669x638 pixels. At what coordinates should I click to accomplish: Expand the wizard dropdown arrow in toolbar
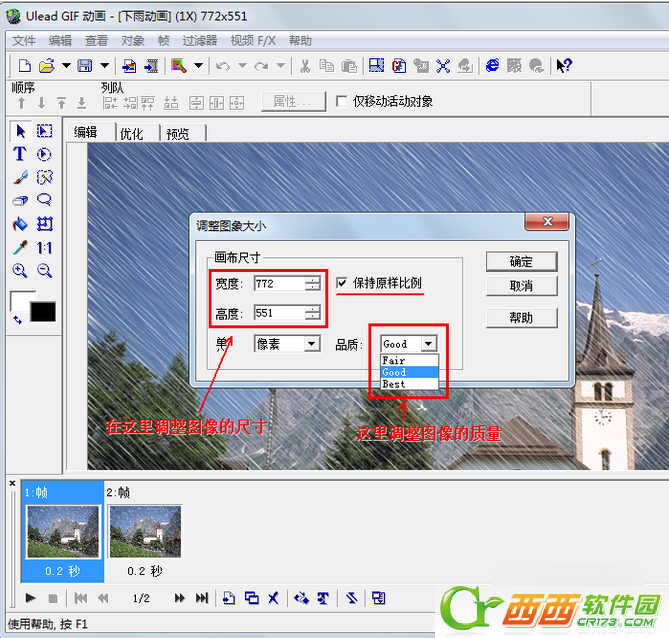tap(198, 66)
